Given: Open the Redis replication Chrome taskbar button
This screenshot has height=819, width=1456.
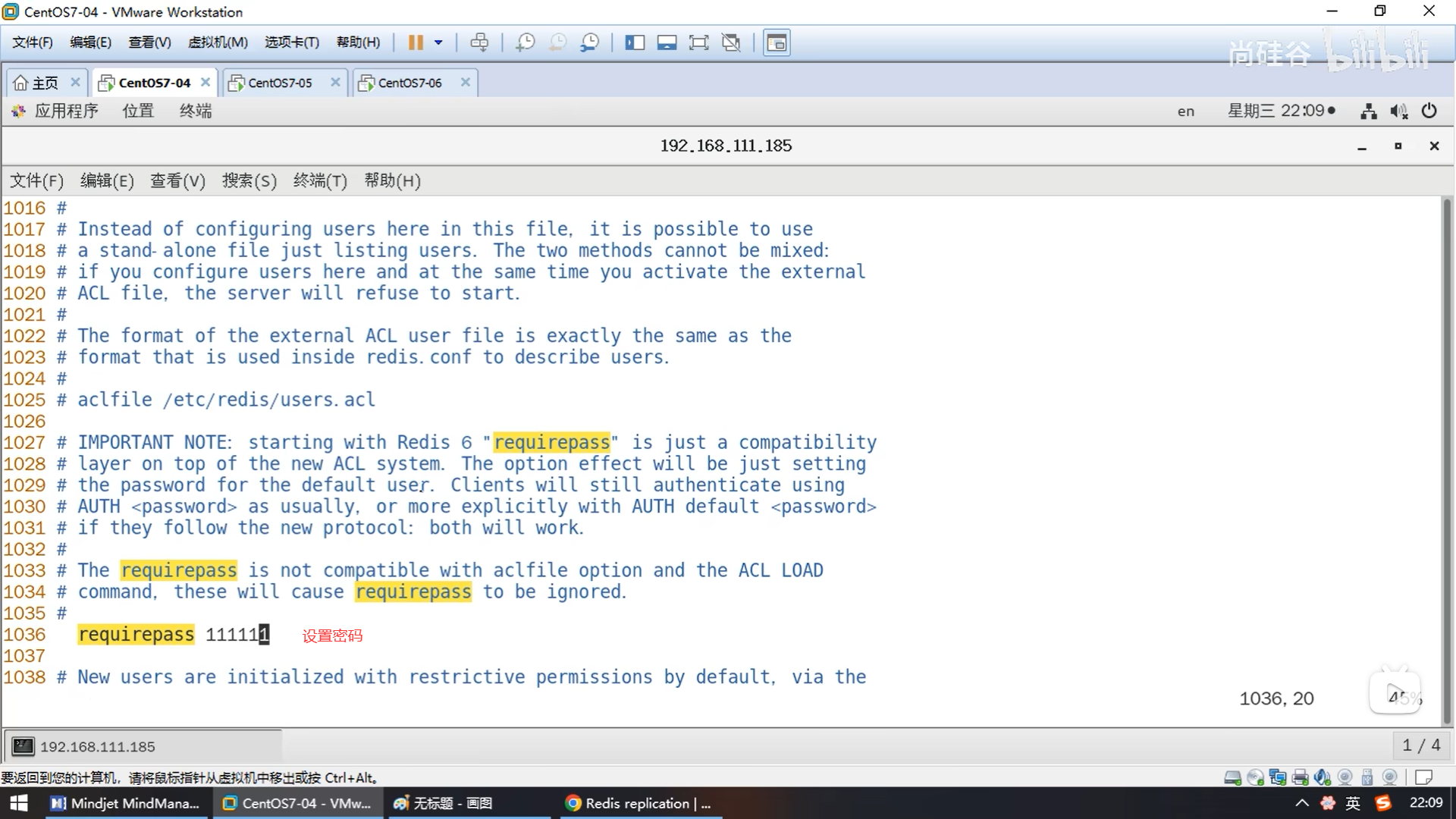Looking at the screenshot, I should coord(639,803).
